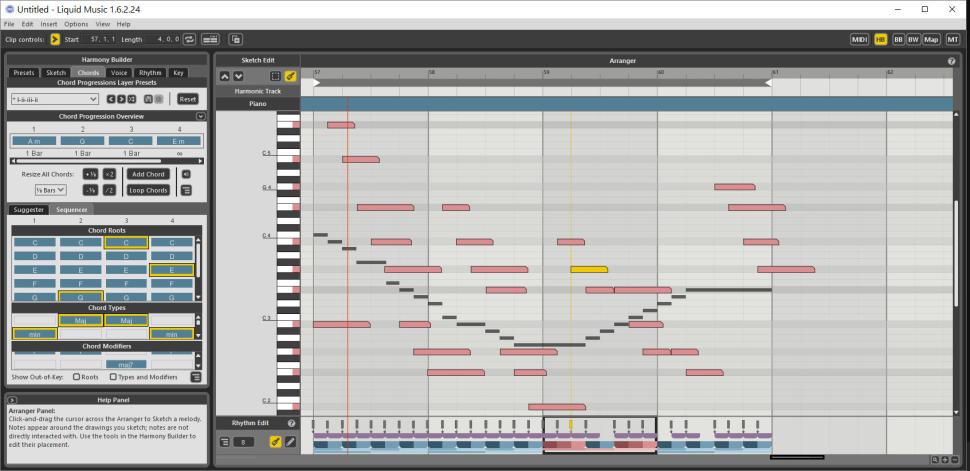
Task: Enable Show Out-of-Key Roots checkbox
Action: coord(76,377)
